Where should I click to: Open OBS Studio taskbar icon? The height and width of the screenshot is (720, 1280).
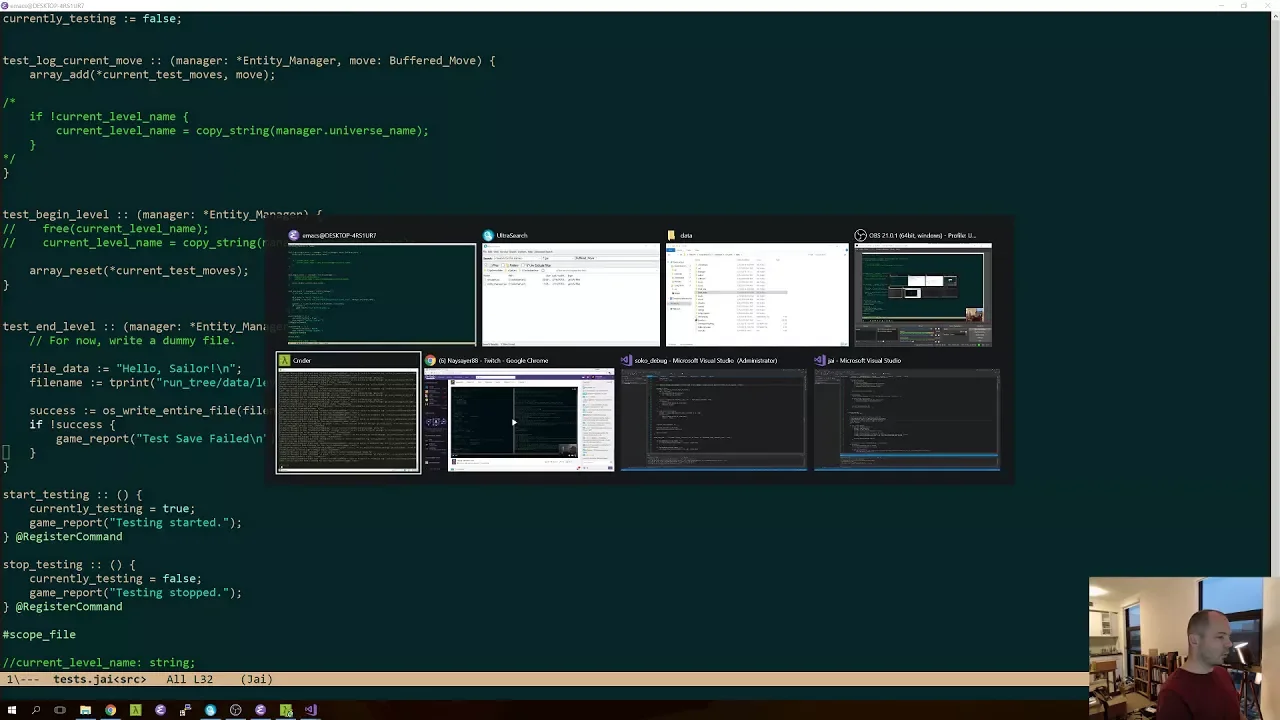click(235, 710)
